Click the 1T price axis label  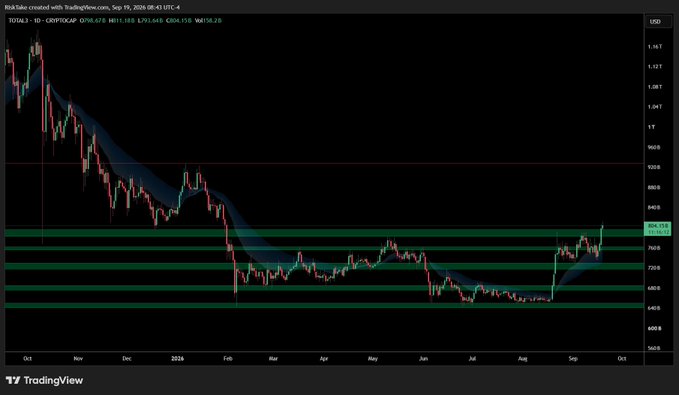652,127
